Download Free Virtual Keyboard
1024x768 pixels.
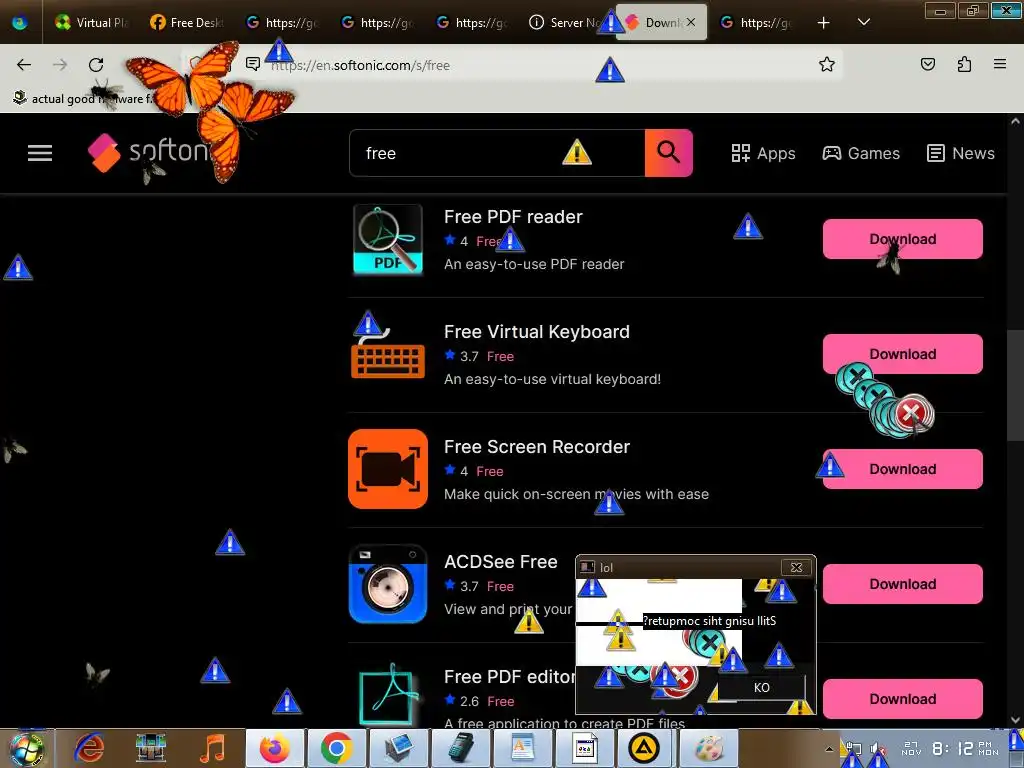(x=903, y=354)
